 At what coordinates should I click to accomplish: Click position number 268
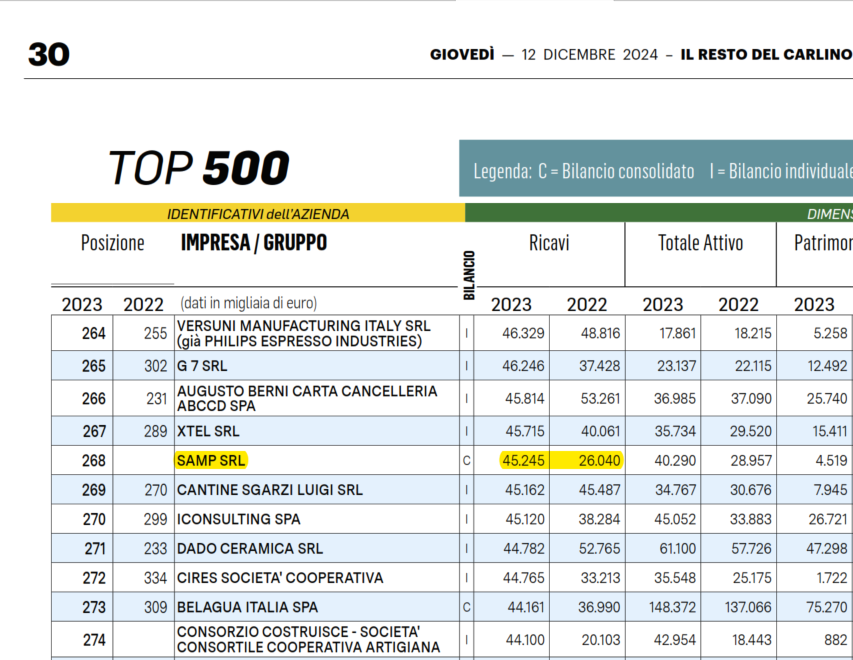point(94,460)
